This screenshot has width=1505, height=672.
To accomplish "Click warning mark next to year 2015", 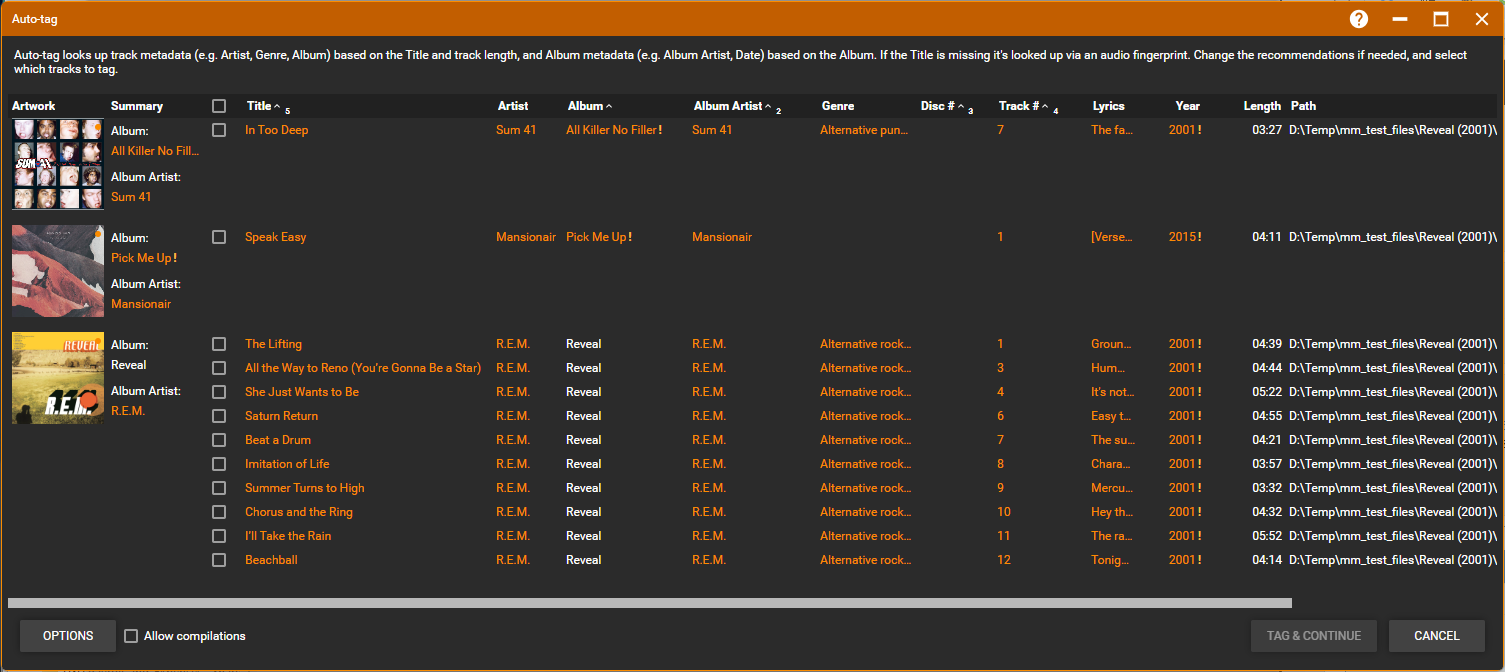I will coord(1198,237).
